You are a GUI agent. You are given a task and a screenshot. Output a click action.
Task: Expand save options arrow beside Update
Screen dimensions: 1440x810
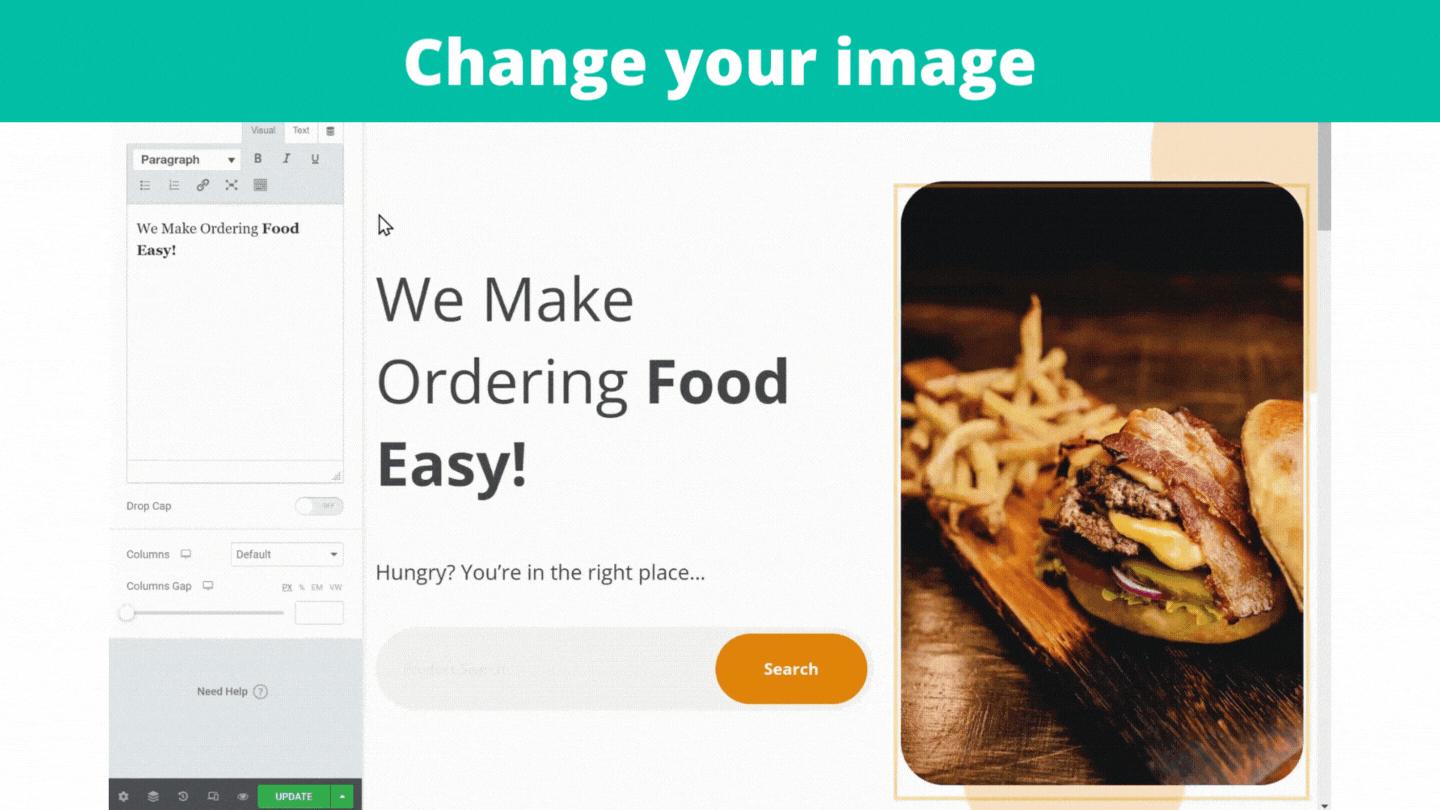click(342, 797)
